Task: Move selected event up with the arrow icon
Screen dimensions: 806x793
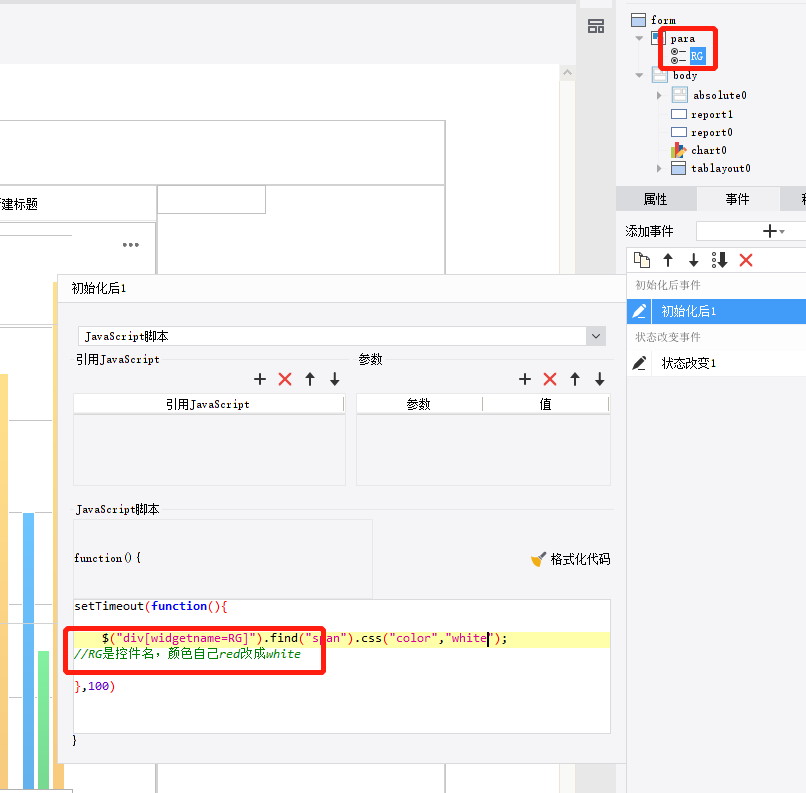Action: (668, 260)
